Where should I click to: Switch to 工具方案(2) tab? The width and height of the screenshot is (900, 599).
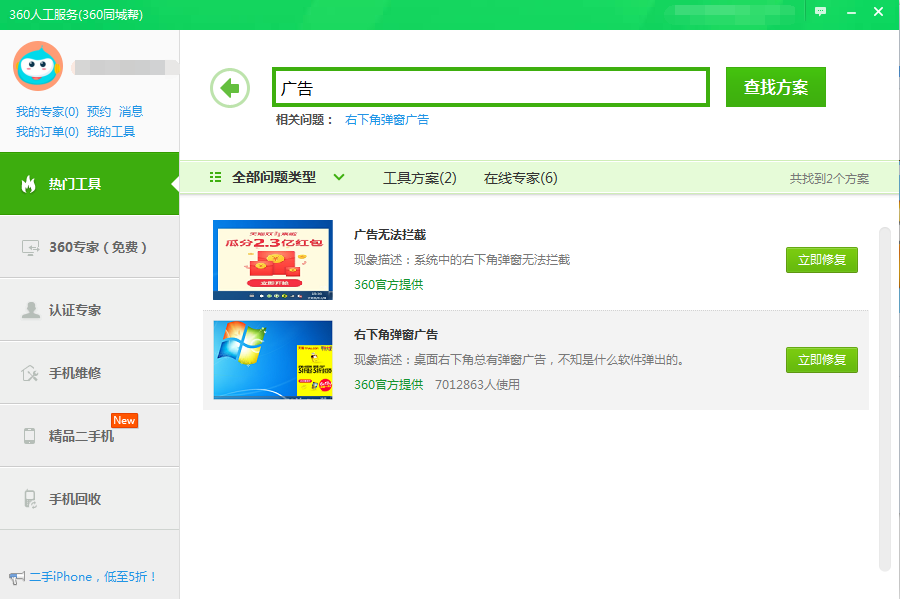[x=419, y=178]
